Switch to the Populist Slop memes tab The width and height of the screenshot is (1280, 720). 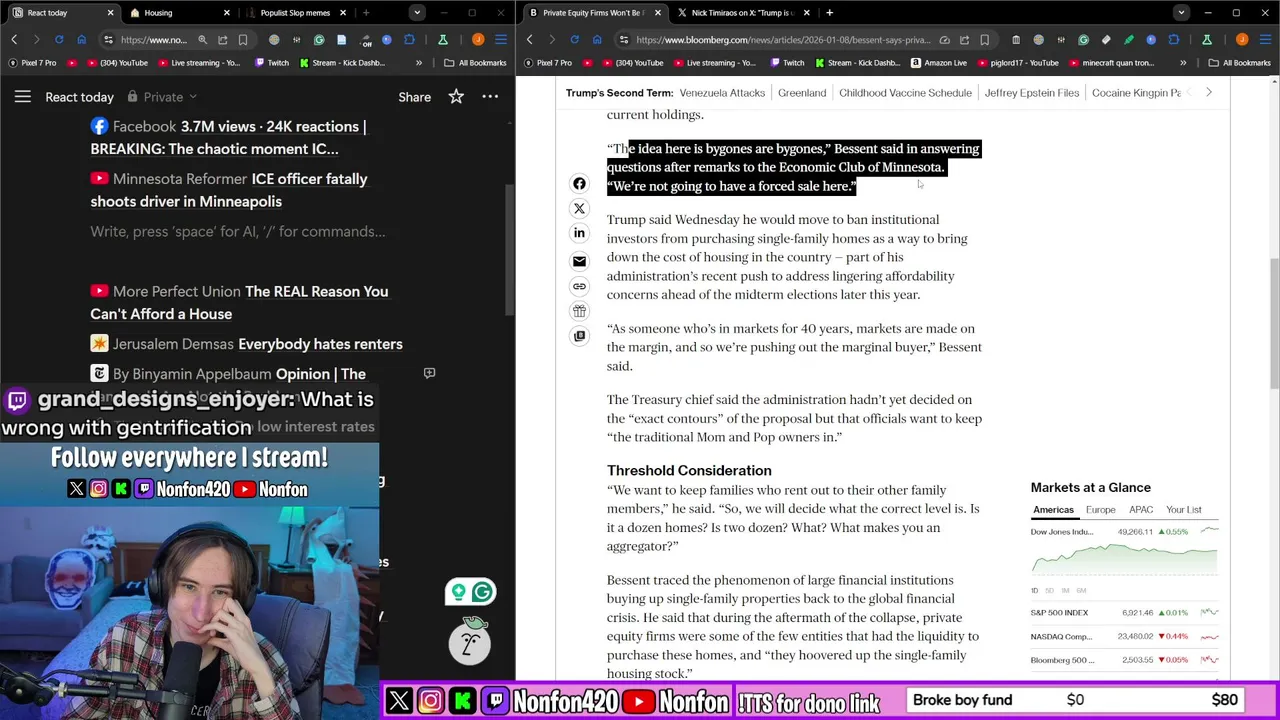point(296,13)
